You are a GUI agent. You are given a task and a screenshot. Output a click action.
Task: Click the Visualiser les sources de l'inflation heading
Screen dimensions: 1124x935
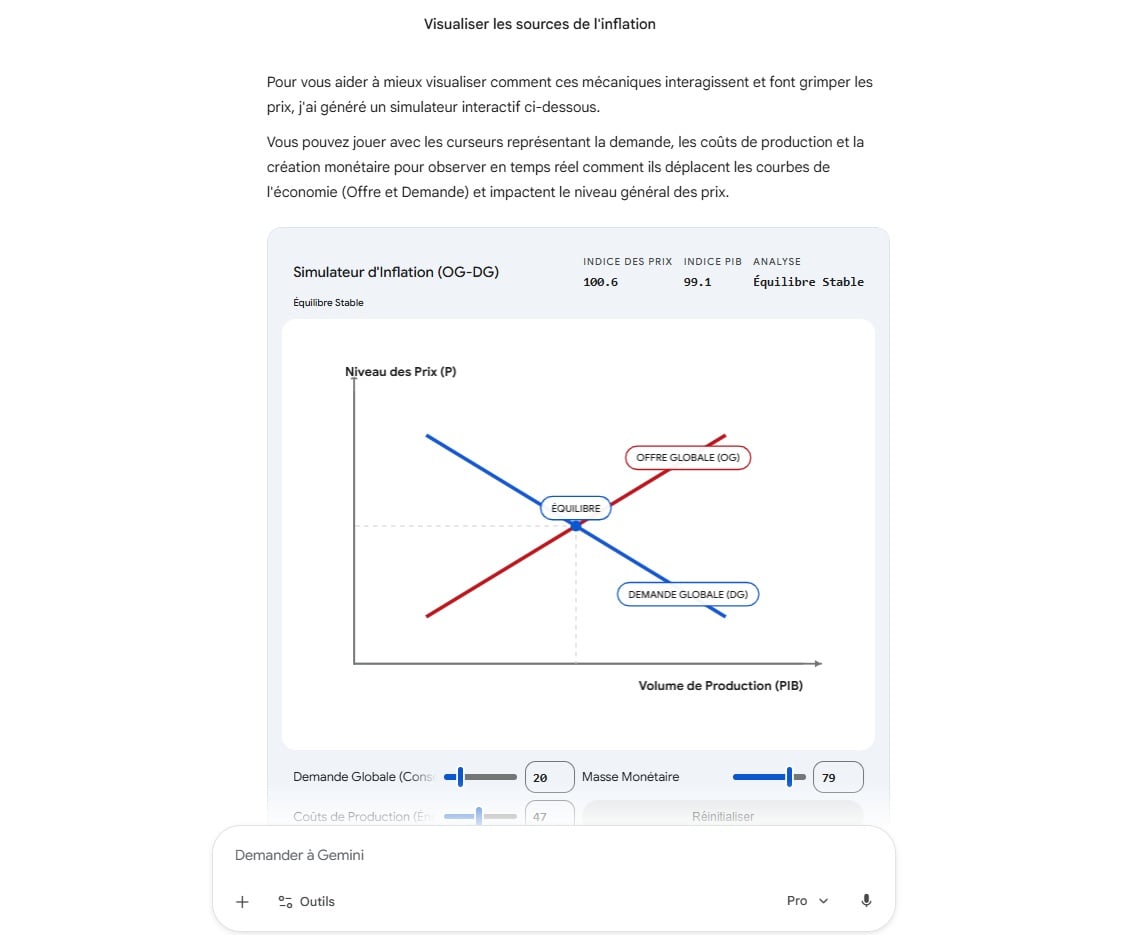pos(540,23)
